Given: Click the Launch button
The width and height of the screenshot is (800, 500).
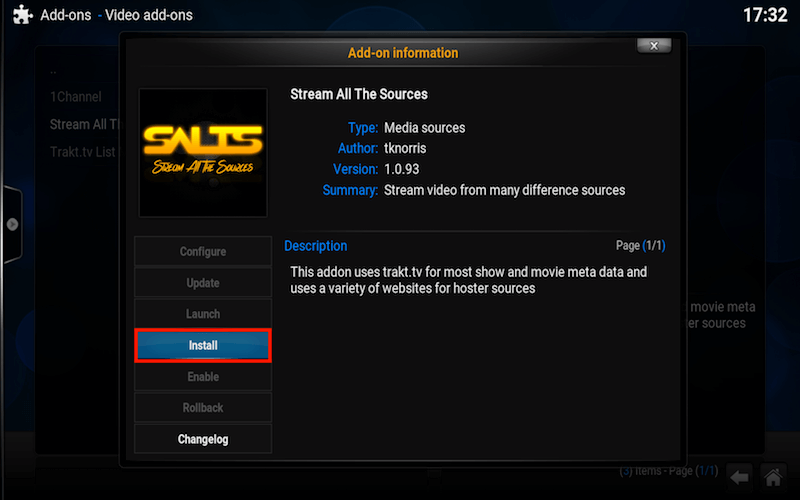Looking at the screenshot, I should tap(203, 314).
